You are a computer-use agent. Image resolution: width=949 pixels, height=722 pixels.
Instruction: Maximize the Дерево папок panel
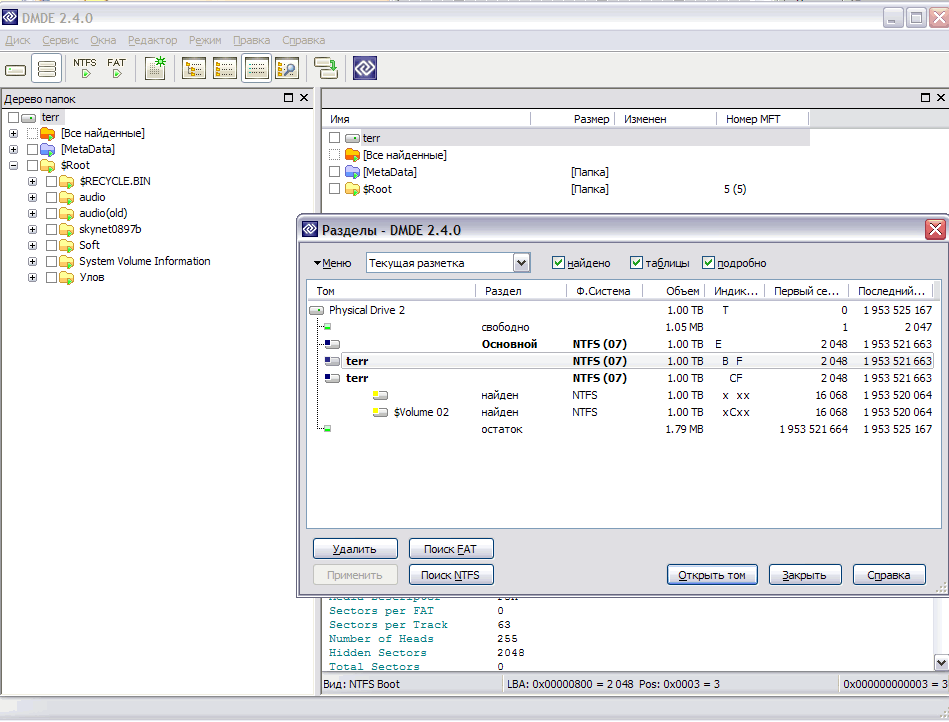(289, 97)
